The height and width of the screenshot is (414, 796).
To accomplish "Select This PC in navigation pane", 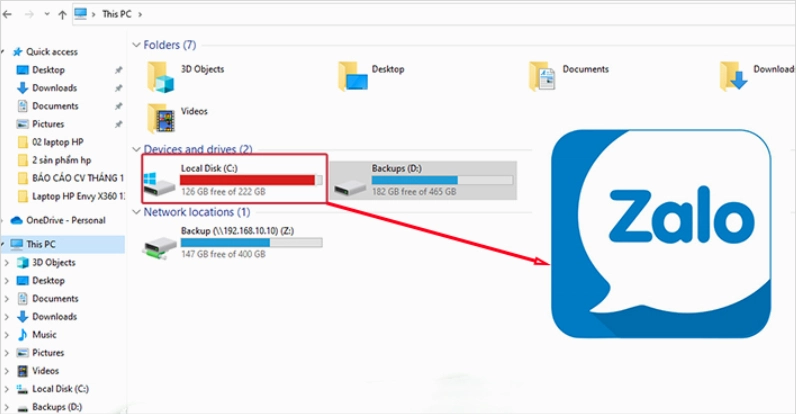I will pos(40,244).
